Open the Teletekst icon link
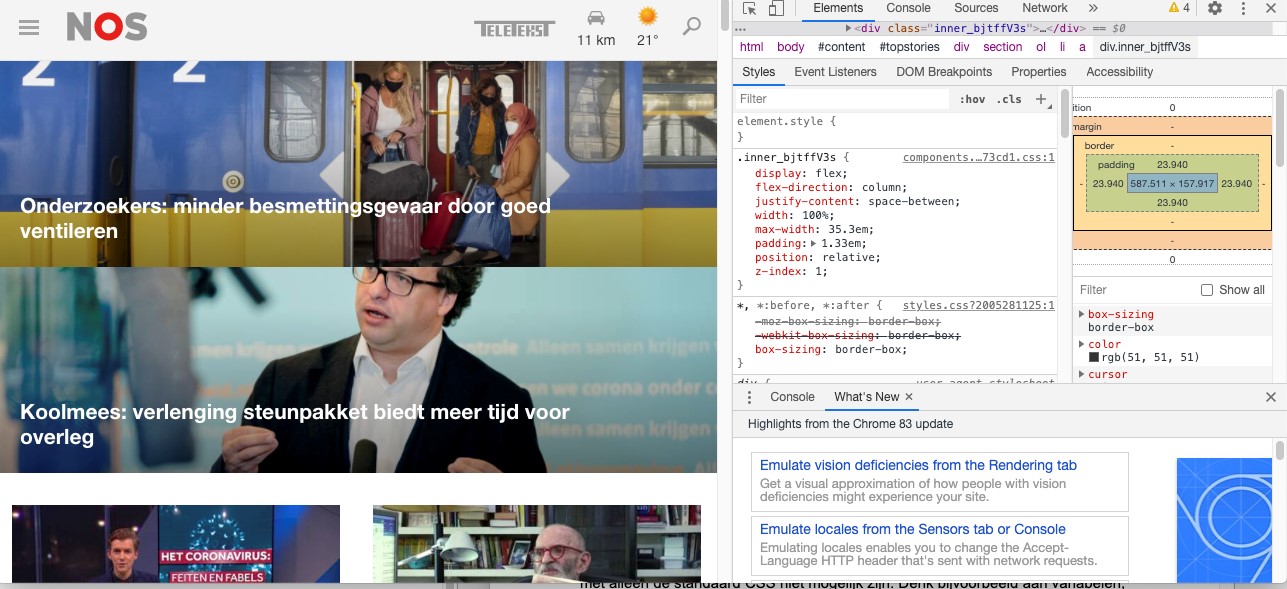Viewport: 1287px width, 589px height. tap(514, 29)
